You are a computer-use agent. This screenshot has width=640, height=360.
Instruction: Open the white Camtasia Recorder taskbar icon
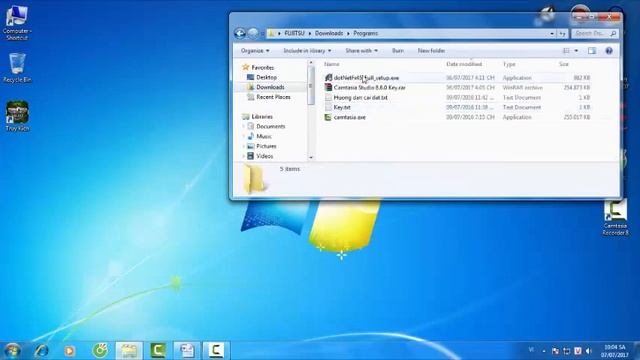pyautogui.click(x=216, y=350)
